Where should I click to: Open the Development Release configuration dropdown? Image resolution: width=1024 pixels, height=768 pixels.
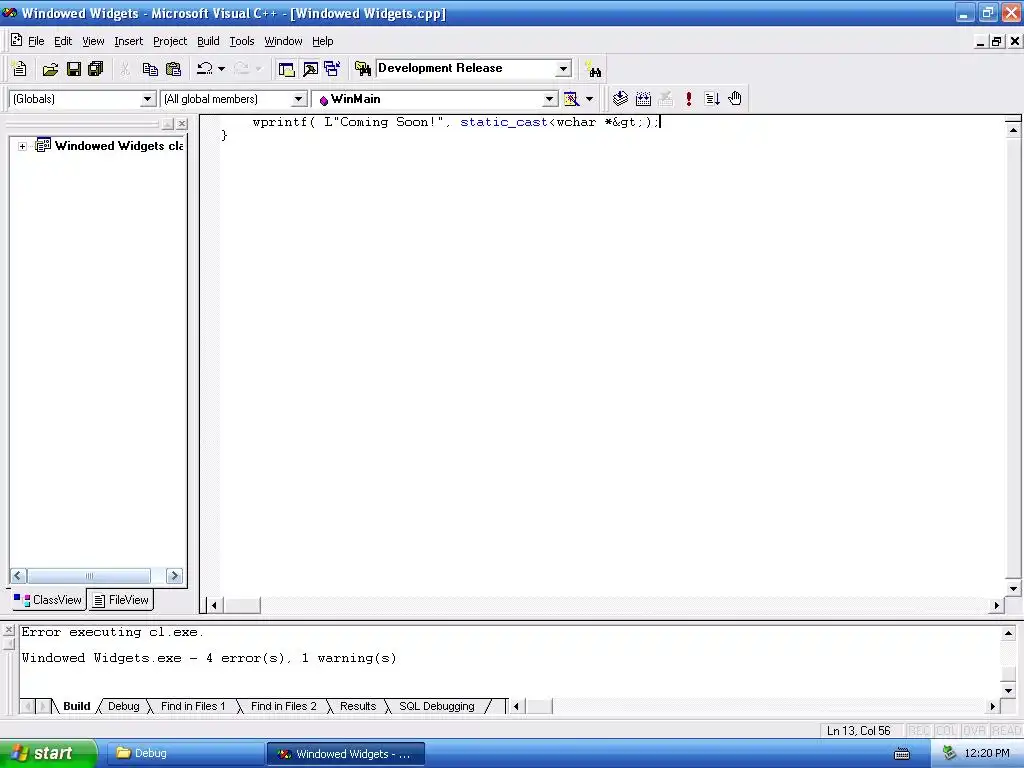pyautogui.click(x=564, y=69)
